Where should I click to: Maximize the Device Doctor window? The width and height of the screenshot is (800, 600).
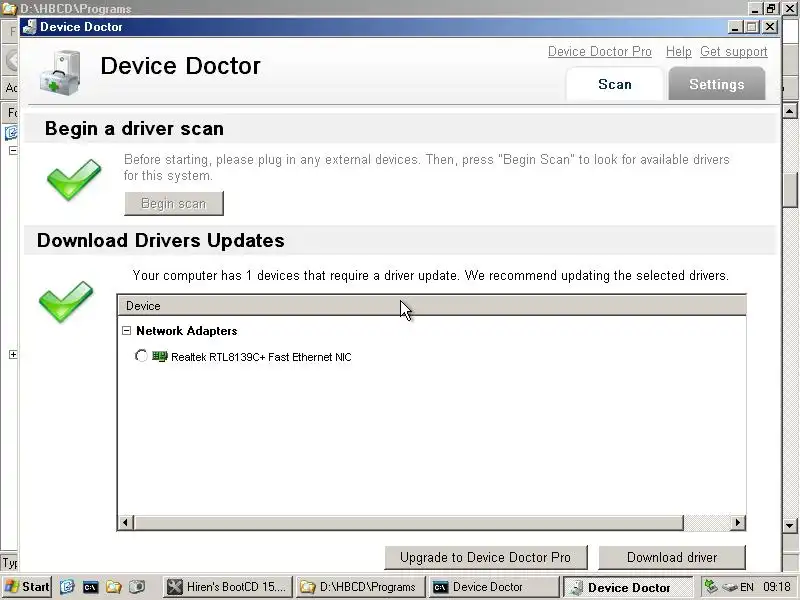[752, 27]
